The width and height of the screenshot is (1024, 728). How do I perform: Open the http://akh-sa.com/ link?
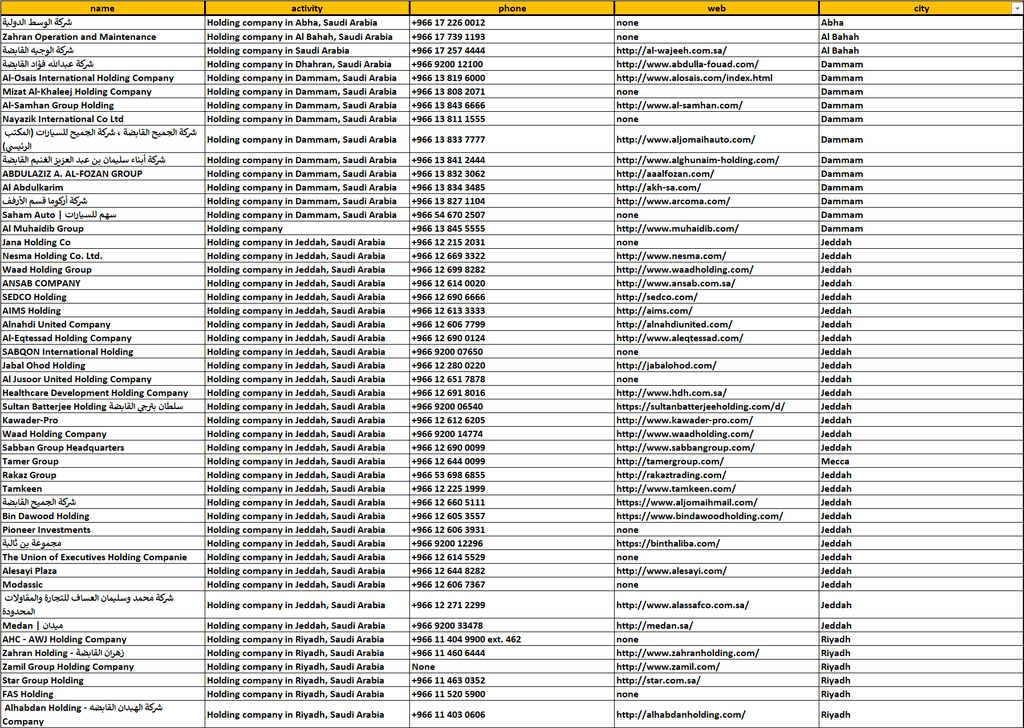point(658,187)
